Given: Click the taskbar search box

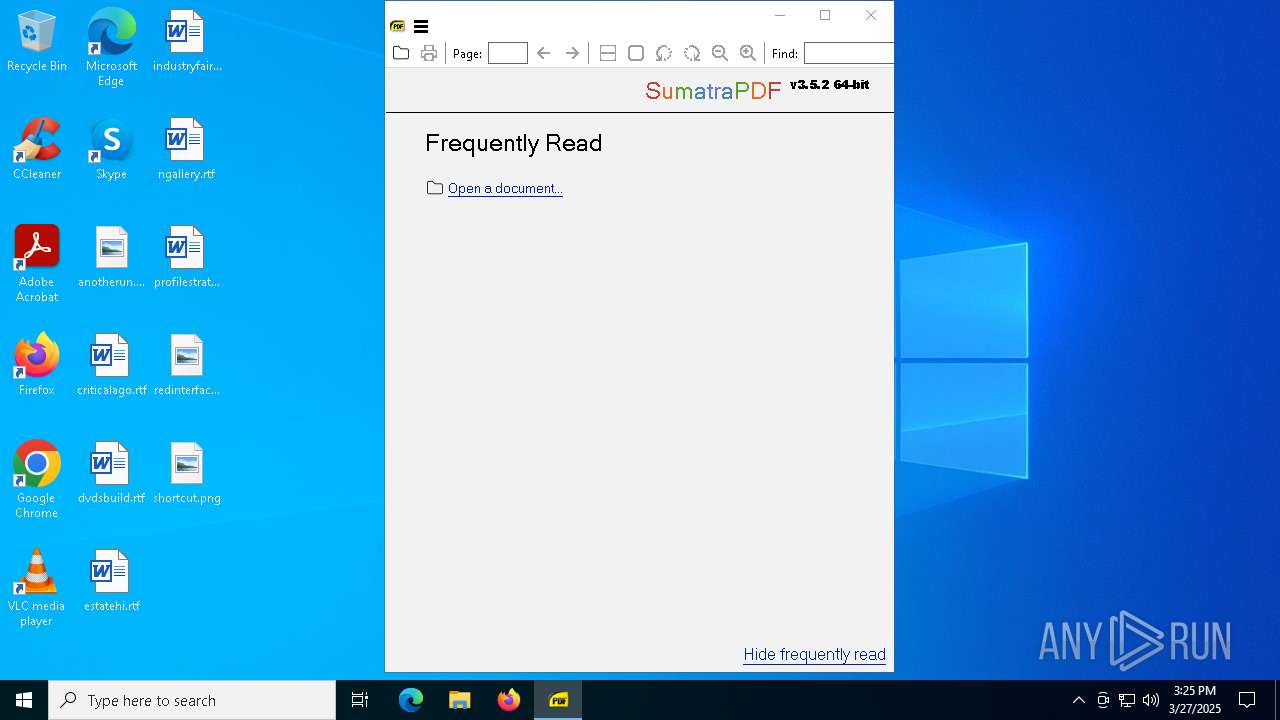Looking at the screenshot, I should (192, 700).
